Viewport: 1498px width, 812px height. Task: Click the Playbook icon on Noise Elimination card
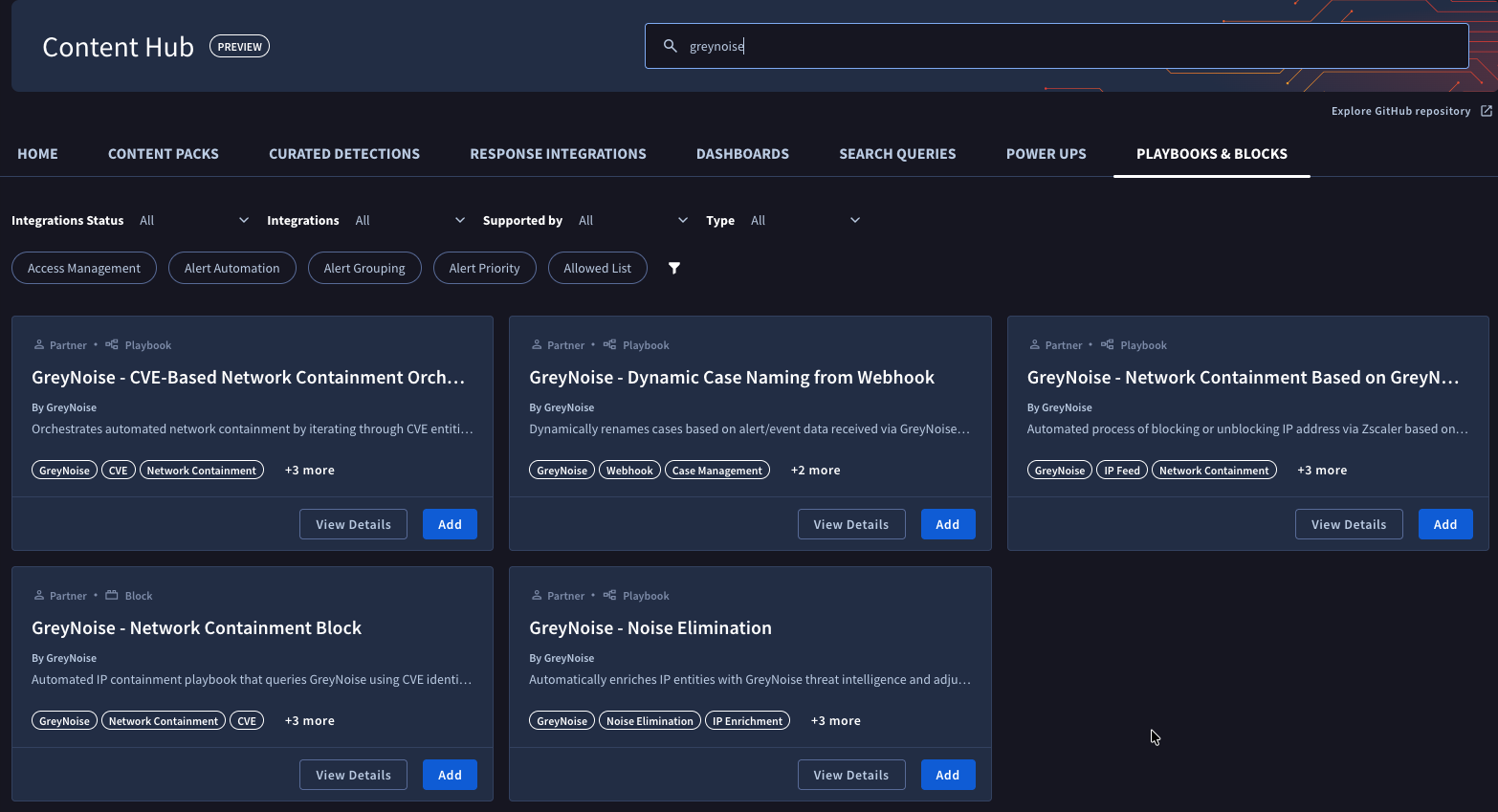(x=609, y=595)
